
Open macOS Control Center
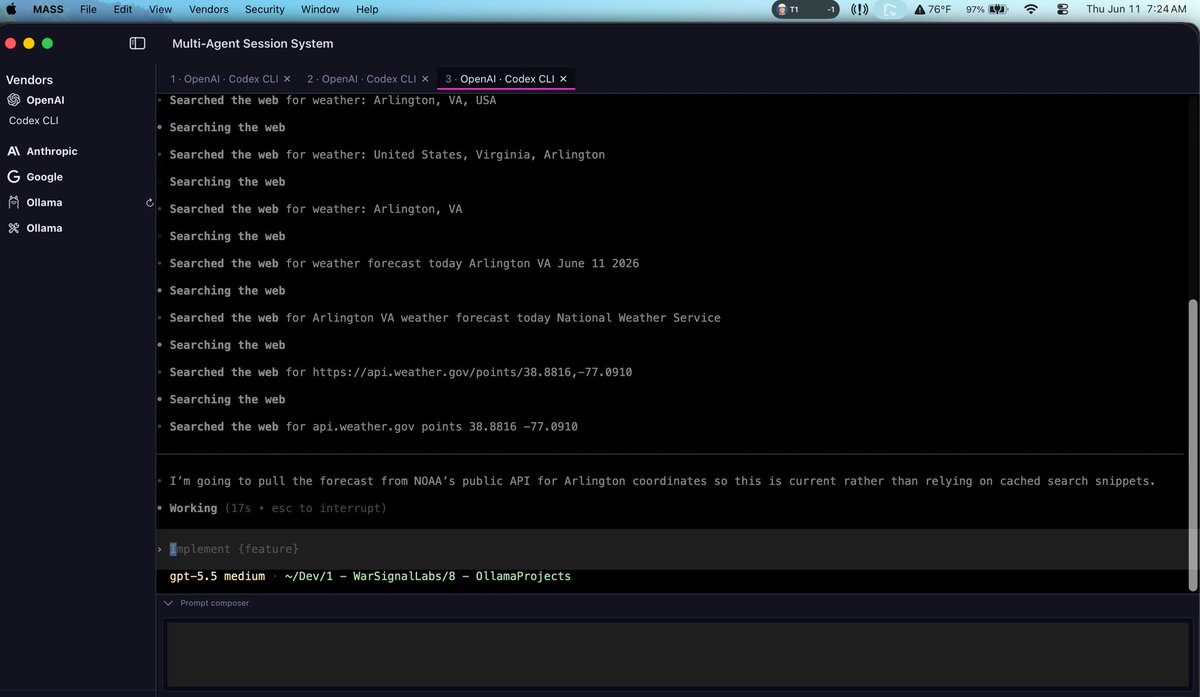[x=1064, y=9]
